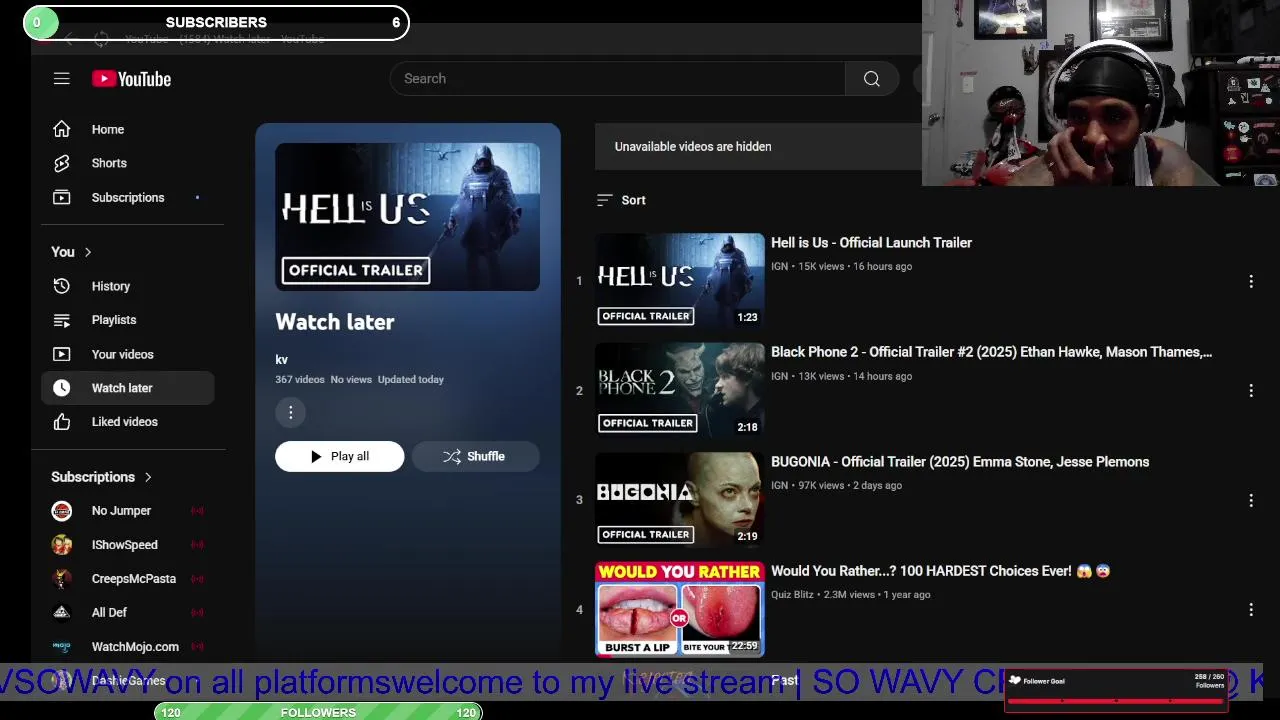
Task: Click the green FOLLOWERS progress bar
Action: 318,712
